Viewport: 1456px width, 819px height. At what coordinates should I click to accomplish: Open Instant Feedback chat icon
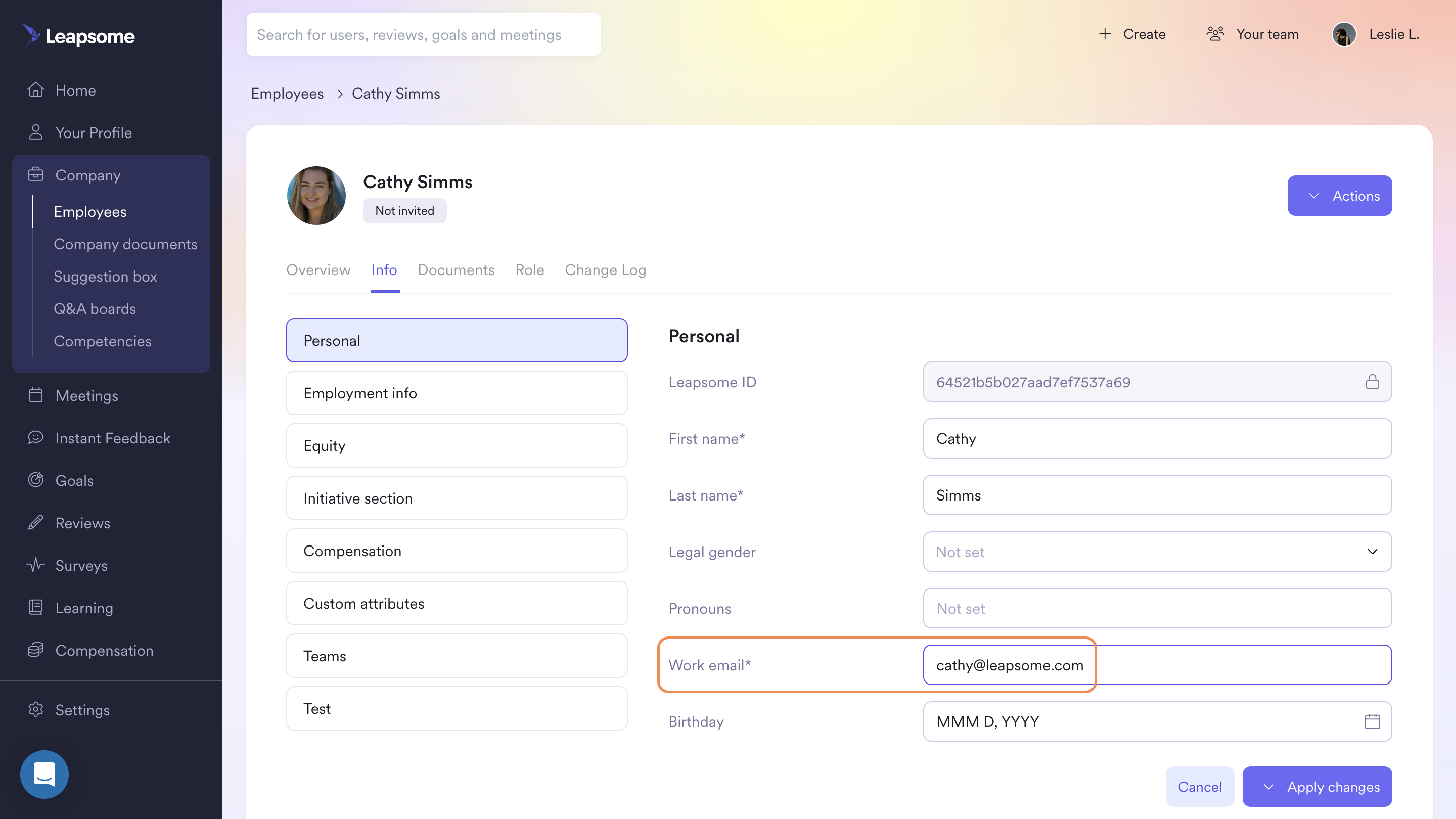(x=35, y=437)
